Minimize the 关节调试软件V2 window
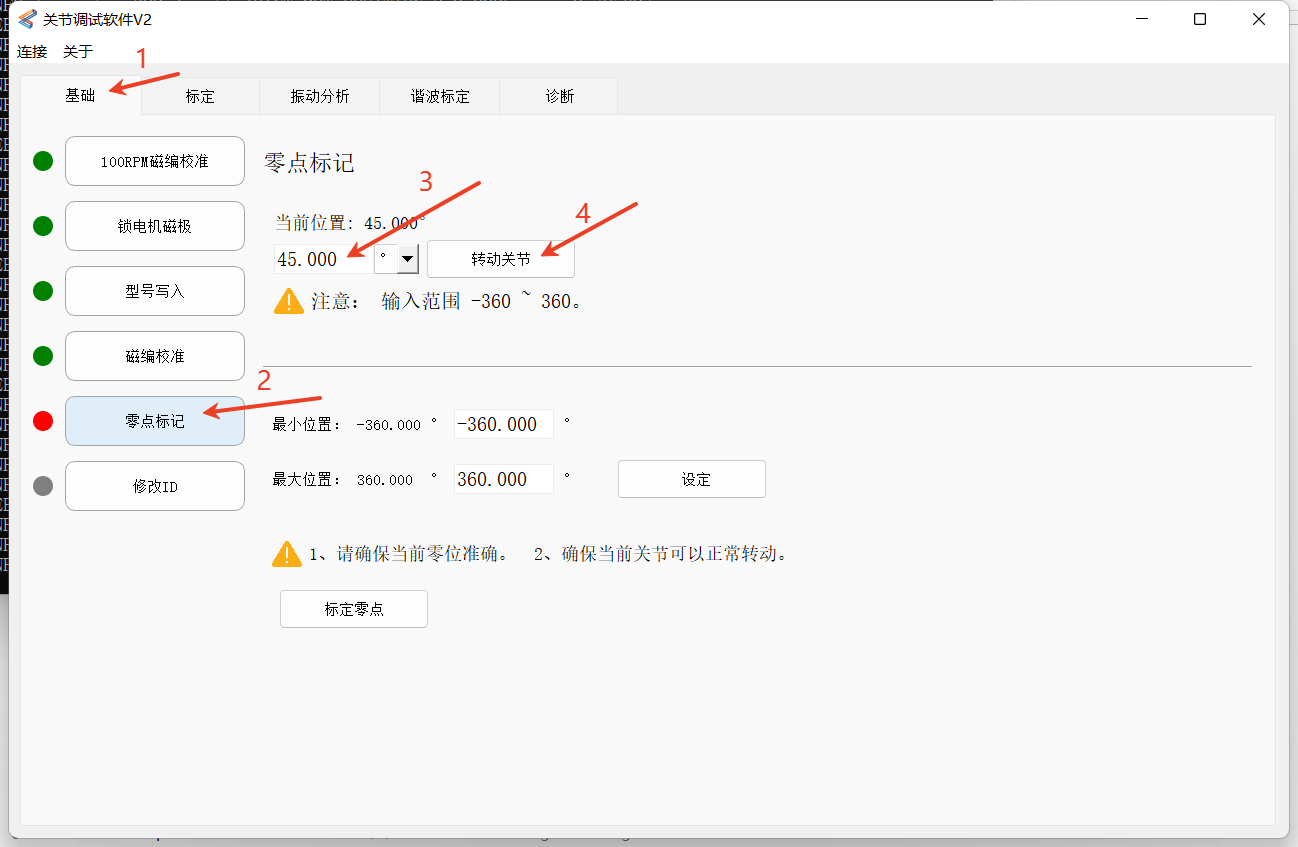 point(1143,19)
